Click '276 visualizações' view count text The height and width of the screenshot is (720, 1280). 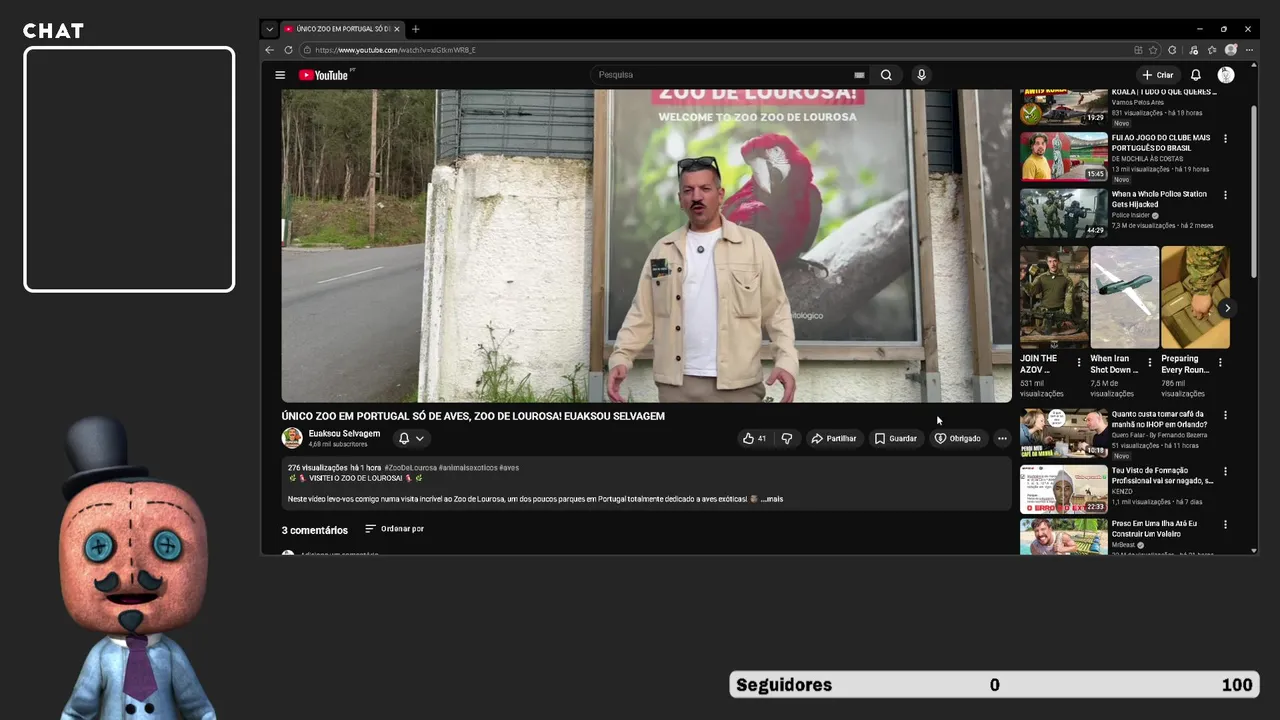click(318, 468)
